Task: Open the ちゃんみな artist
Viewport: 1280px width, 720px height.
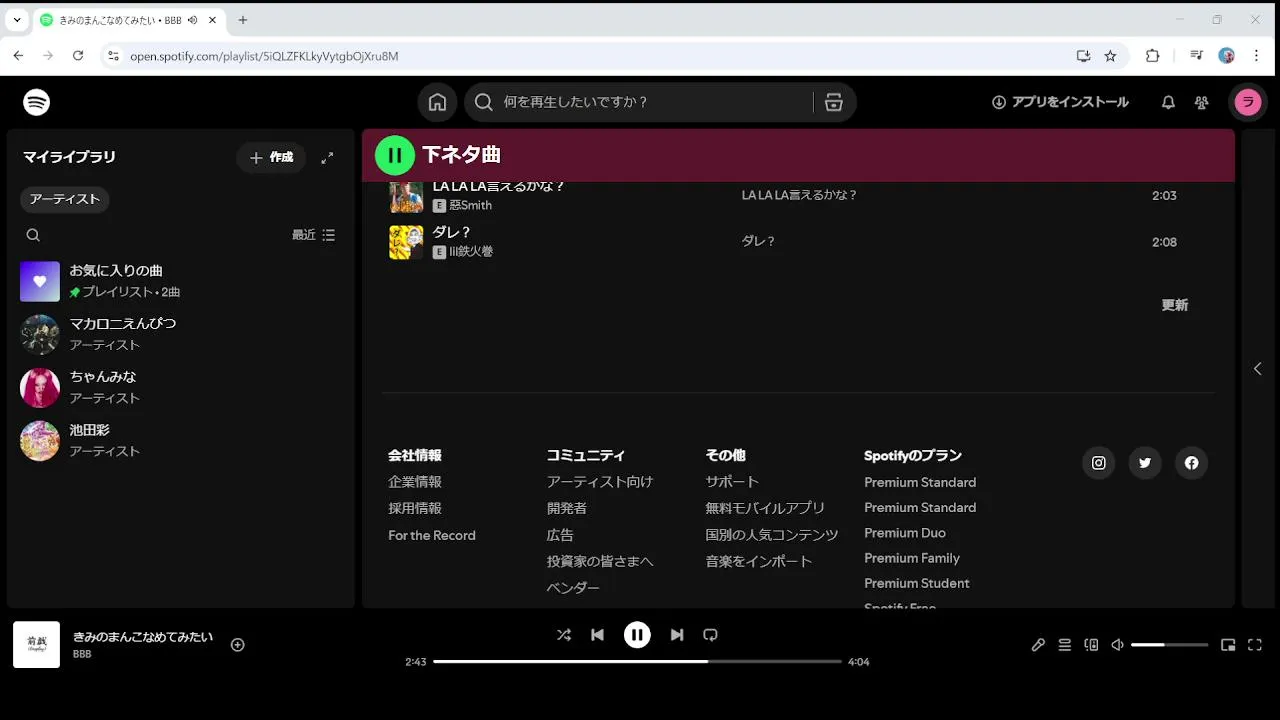Action: 181,387
